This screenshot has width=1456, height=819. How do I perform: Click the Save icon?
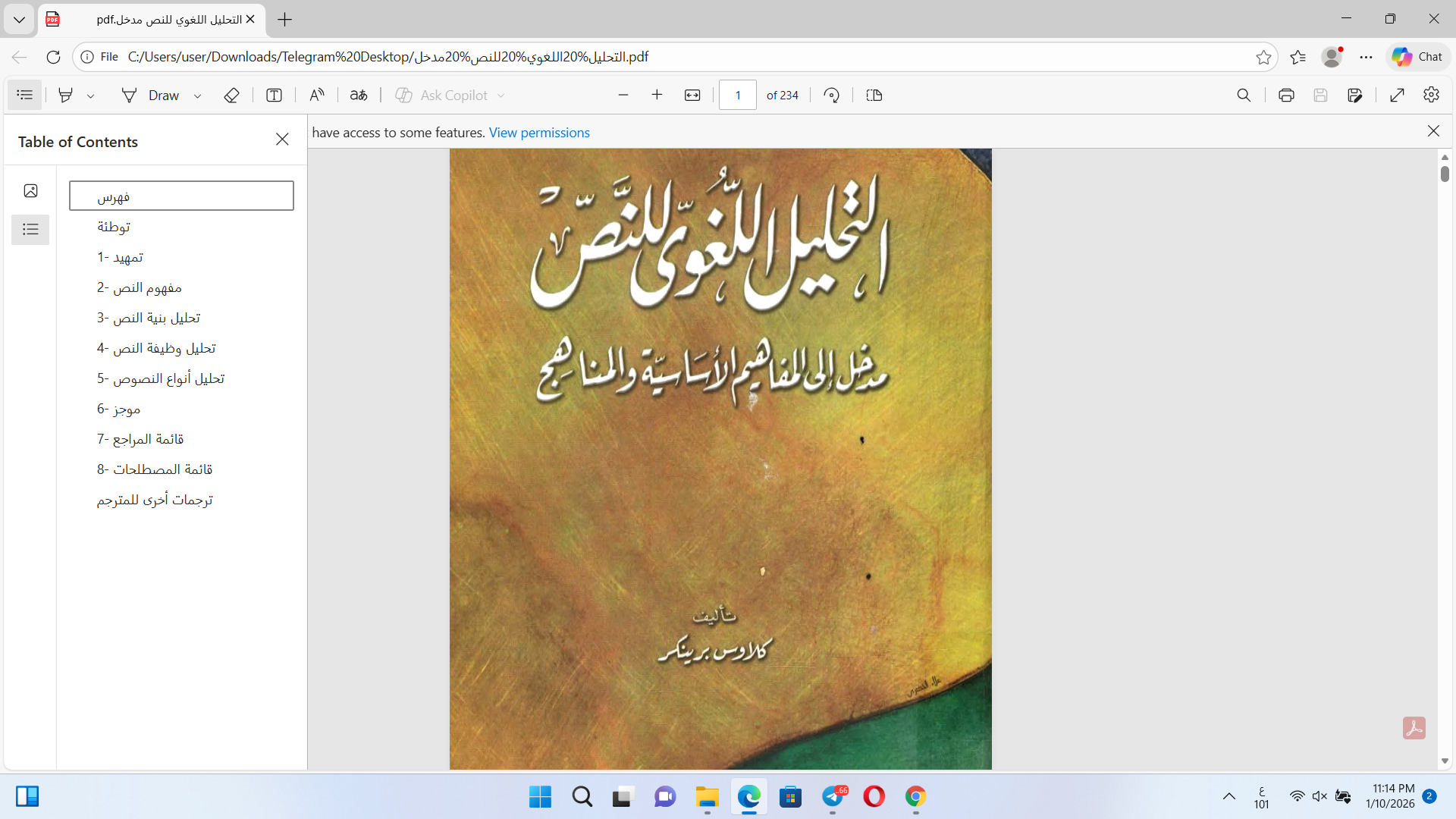point(1321,96)
